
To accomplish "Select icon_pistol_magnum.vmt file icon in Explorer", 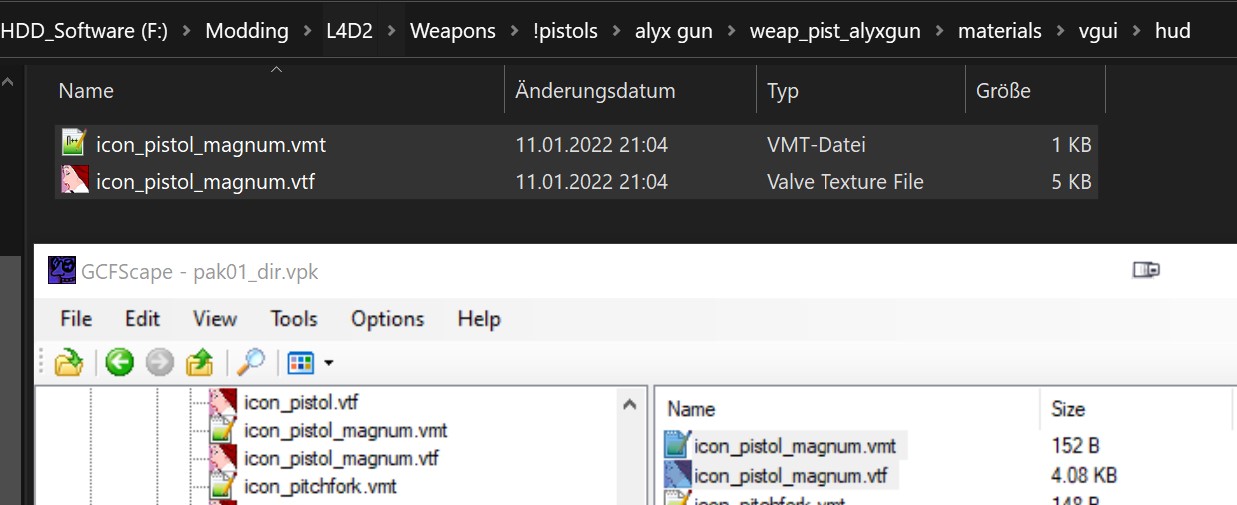I will (74, 144).
